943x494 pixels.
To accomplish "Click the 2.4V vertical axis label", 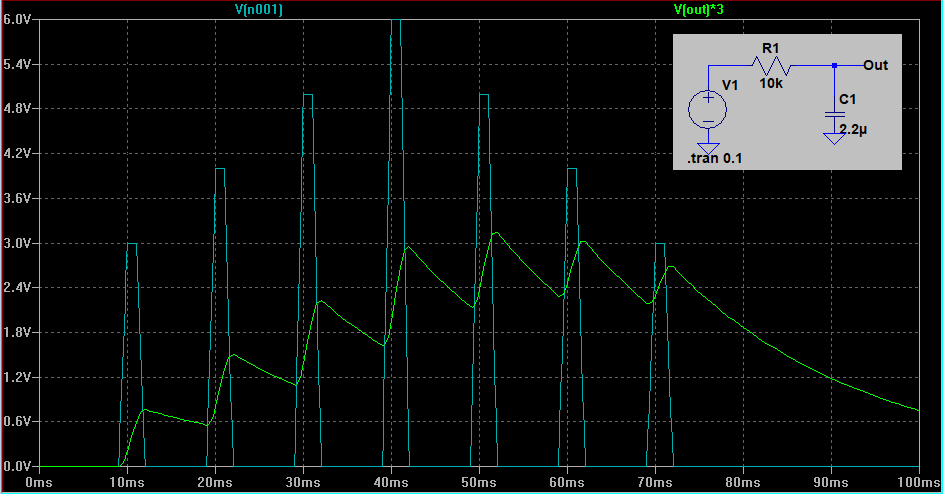I will pyautogui.click(x=16, y=288).
